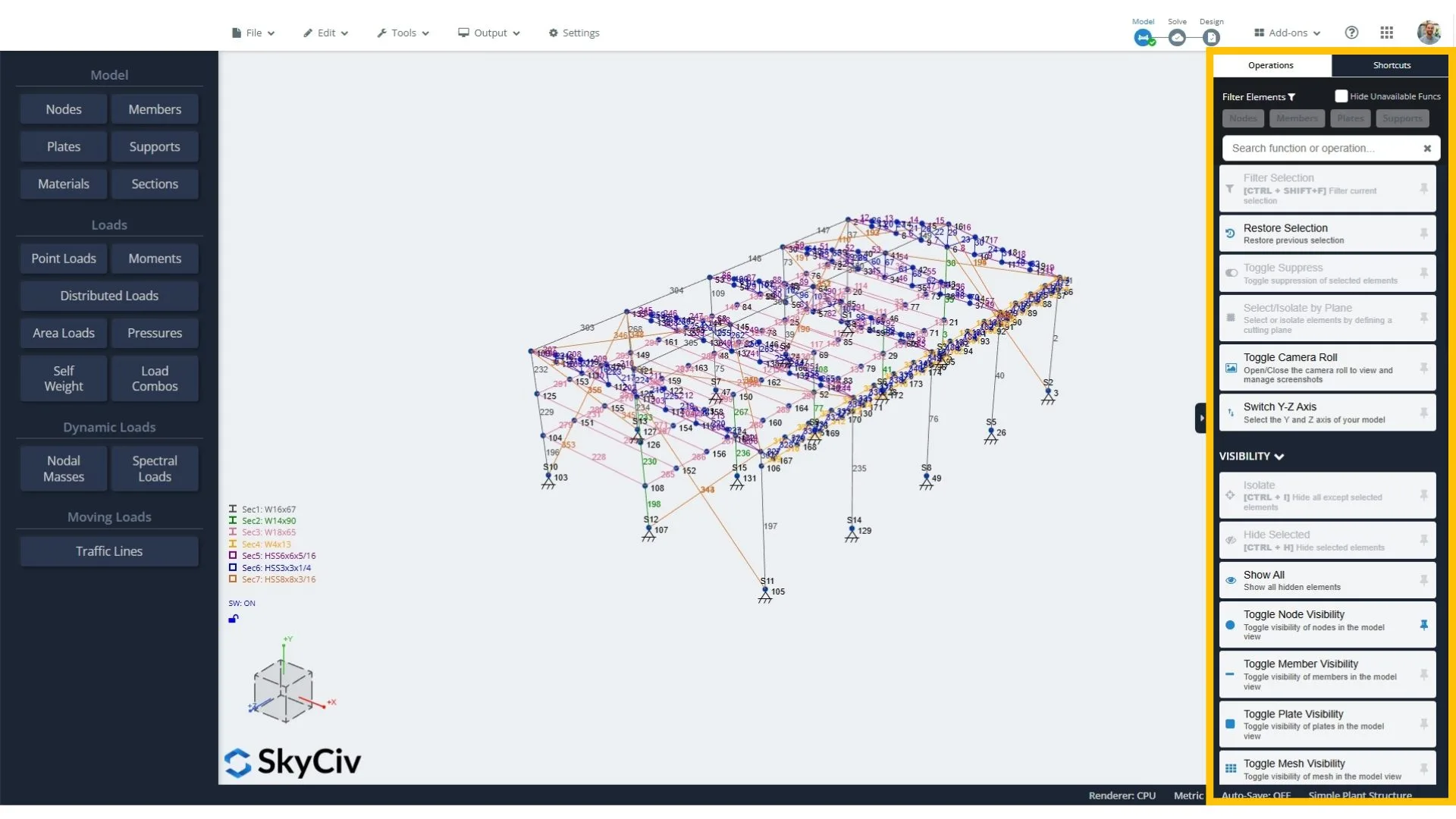Click the Model stage icon
This screenshot has height=819, width=1456.
[x=1143, y=37]
